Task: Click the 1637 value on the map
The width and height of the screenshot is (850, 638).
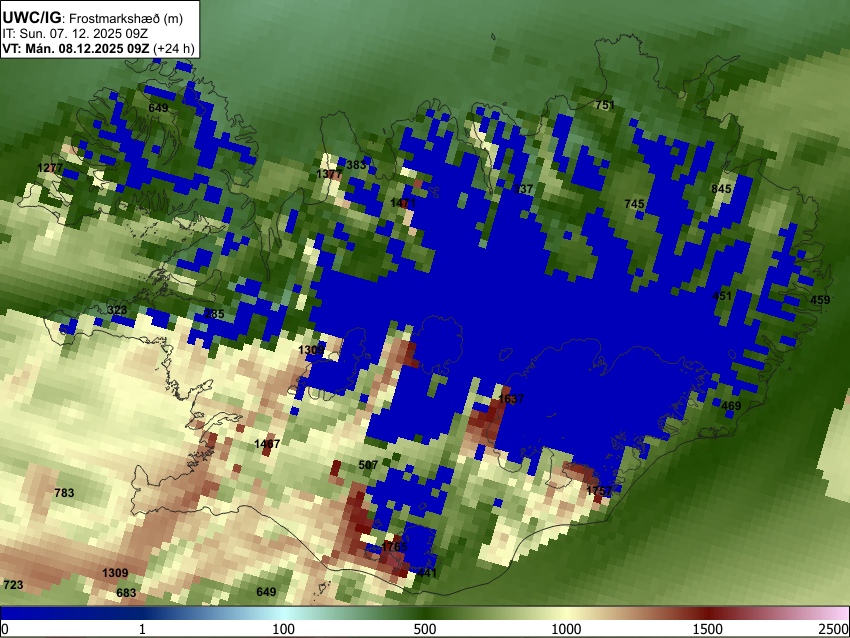Action: tap(511, 399)
